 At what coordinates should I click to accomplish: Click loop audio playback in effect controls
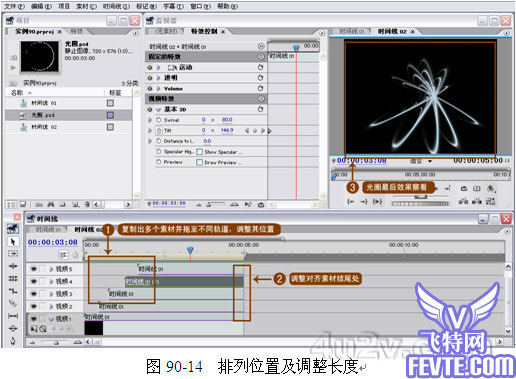point(261,204)
